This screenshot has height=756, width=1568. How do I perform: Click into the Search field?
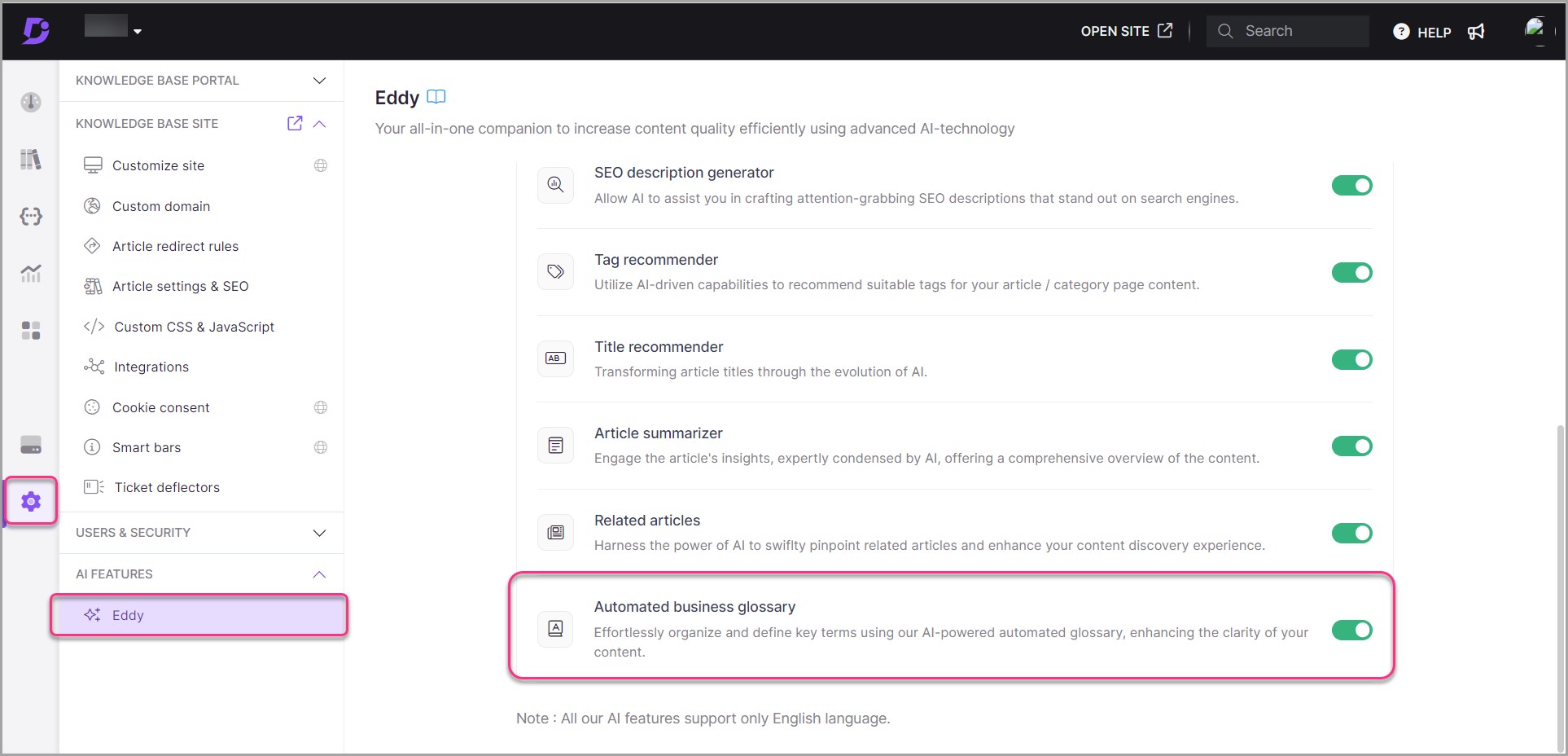[x=1287, y=31]
